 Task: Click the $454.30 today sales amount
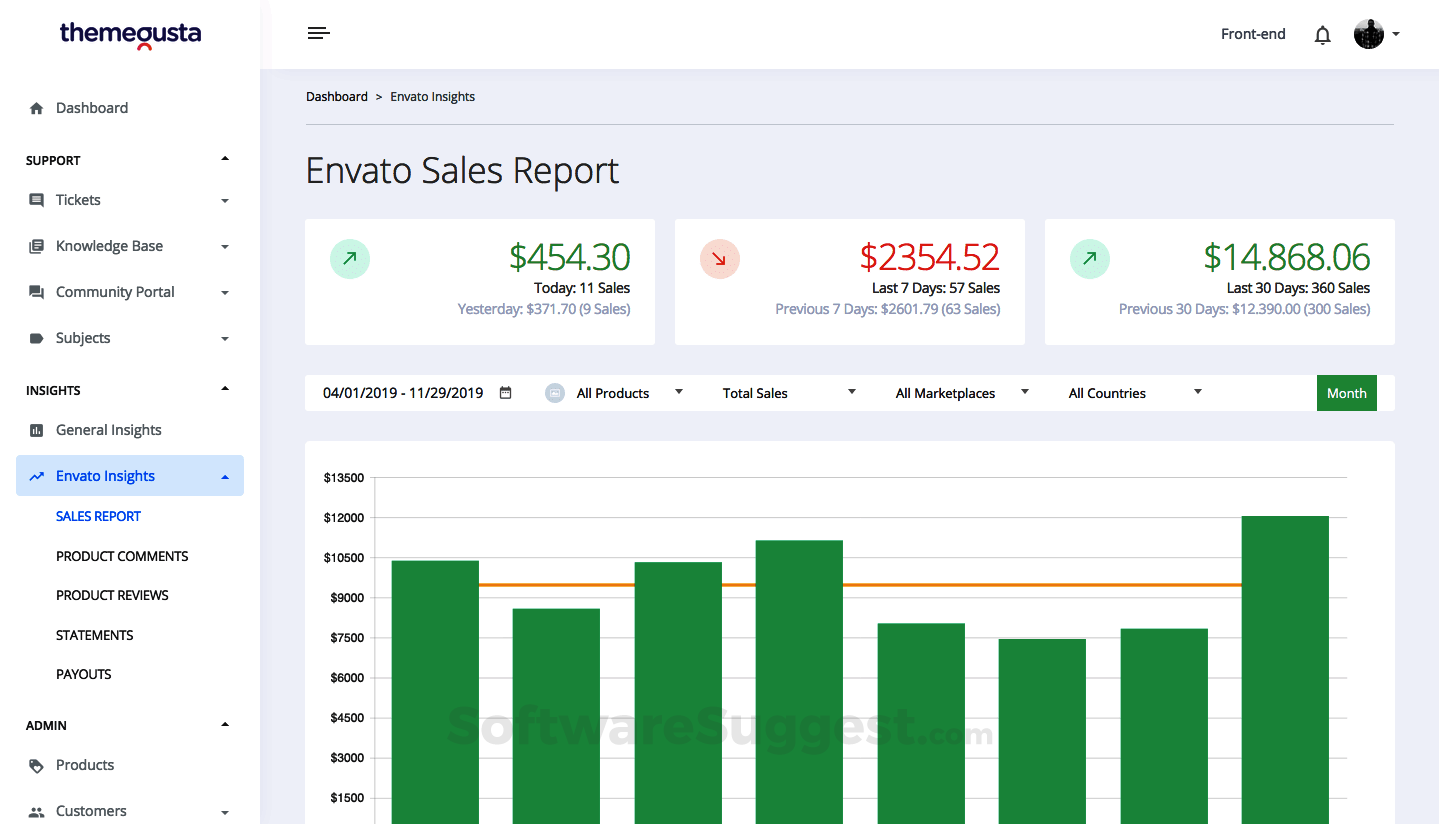pyautogui.click(x=569, y=258)
